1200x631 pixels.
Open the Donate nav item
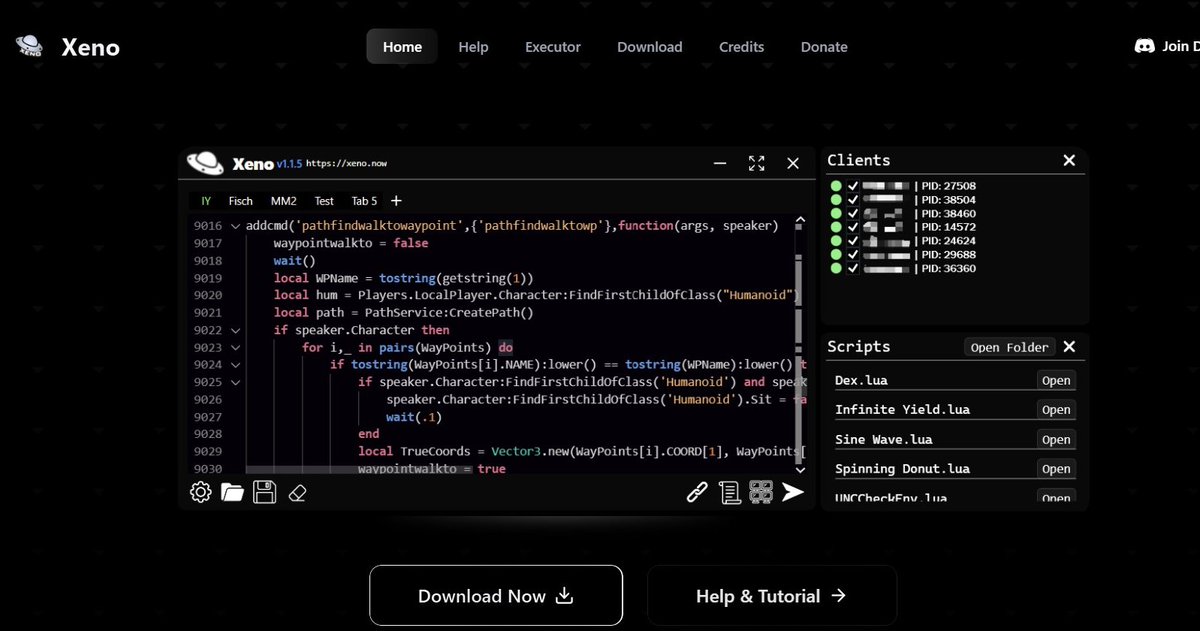click(x=824, y=46)
